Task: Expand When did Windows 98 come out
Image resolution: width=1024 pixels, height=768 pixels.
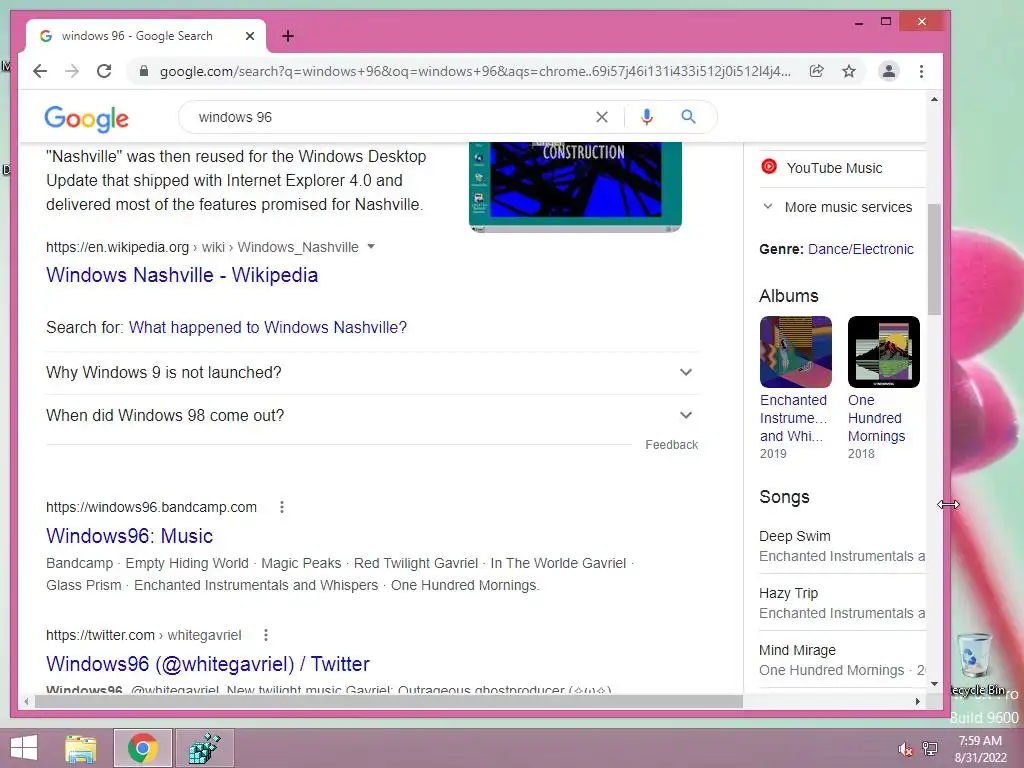Action: coord(370,415)
